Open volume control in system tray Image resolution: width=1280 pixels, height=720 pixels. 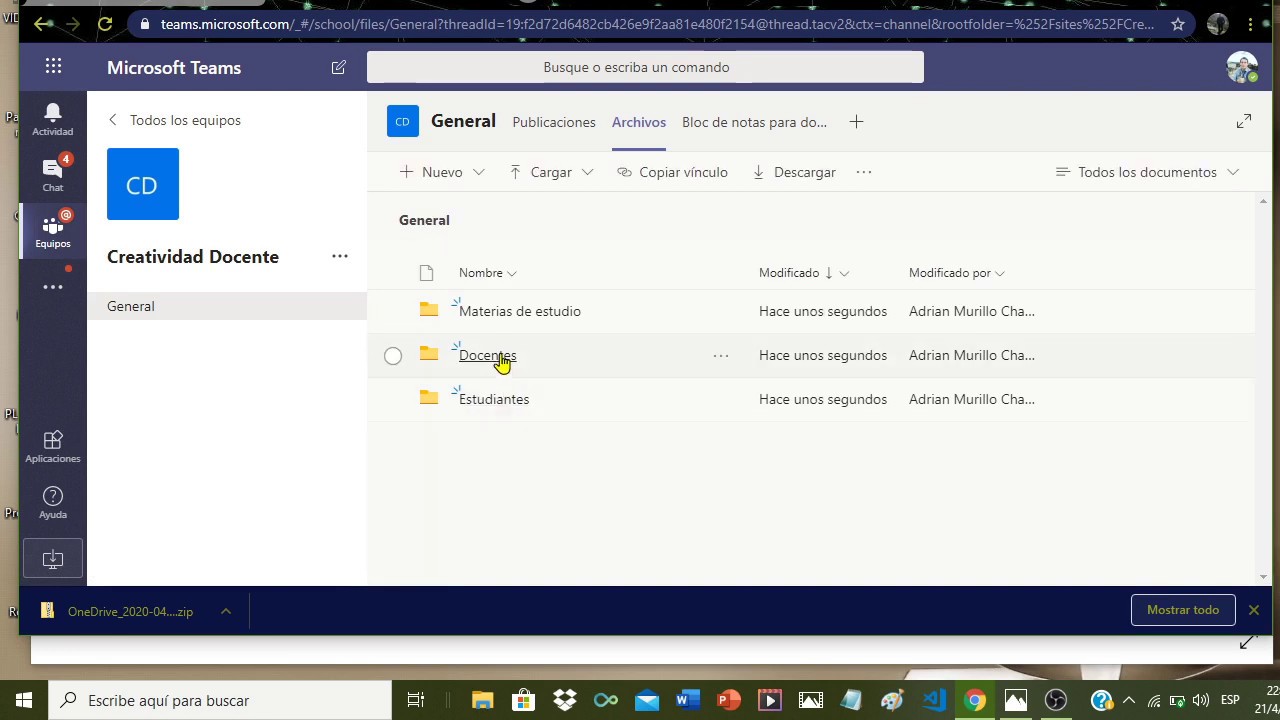pos(1201,700)
